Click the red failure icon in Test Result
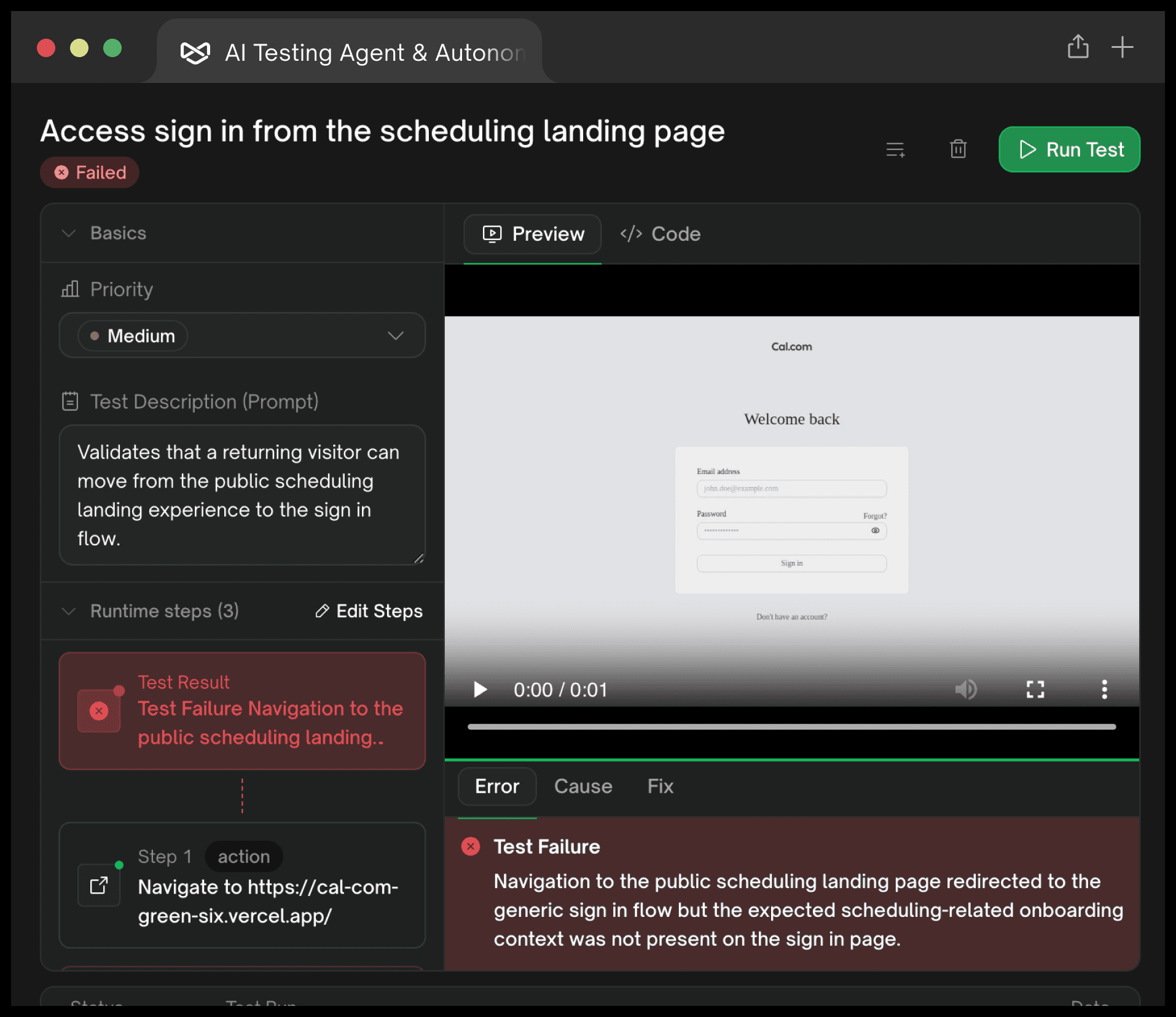 click(99, 711)
